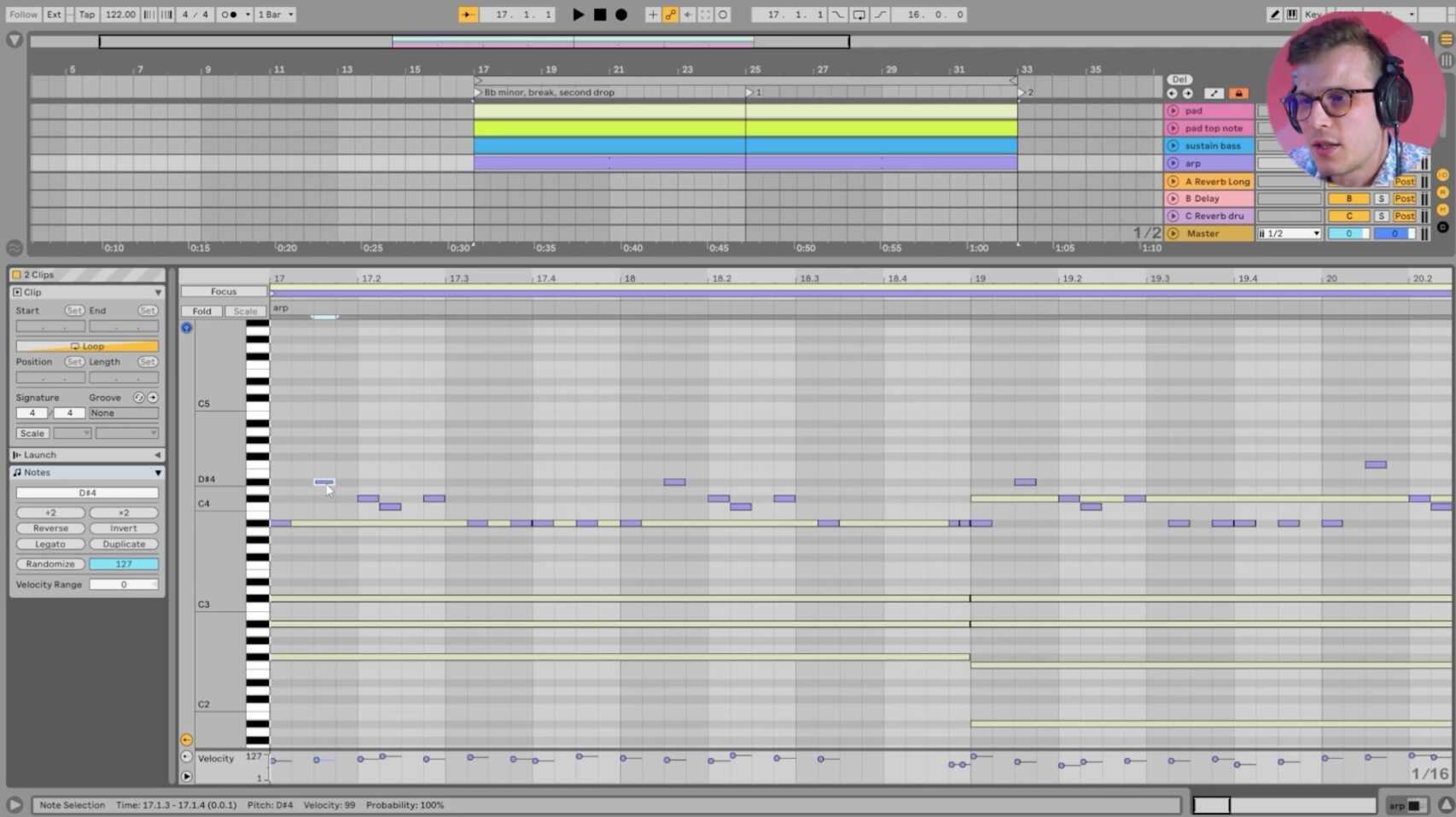Toggle the Focus button
This screenshot has width=1456, height=817.
point(224,291)
